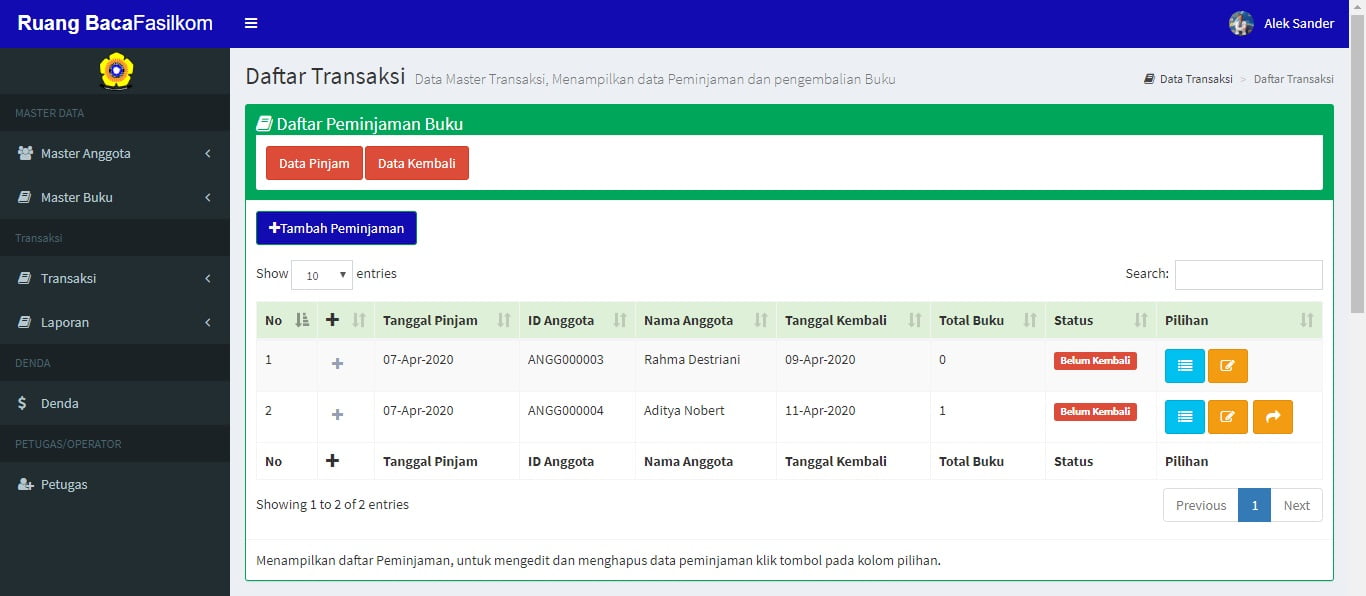Screen dimensions: 1366x596
Task: Click the return arrow icon on row 2
Action: 1272,417
